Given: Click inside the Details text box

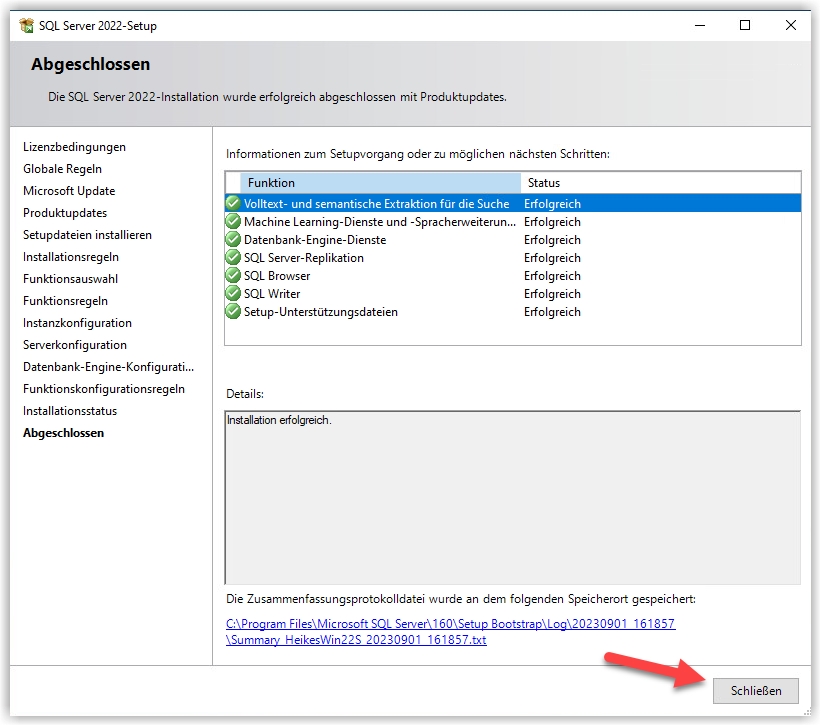Looking at the screenshot, I should pyautogui.click(x=513, y=497).
